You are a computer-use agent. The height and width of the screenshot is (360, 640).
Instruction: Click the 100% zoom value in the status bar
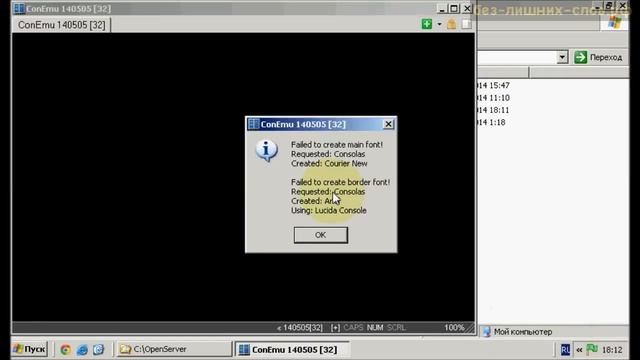tap(454, 328)
